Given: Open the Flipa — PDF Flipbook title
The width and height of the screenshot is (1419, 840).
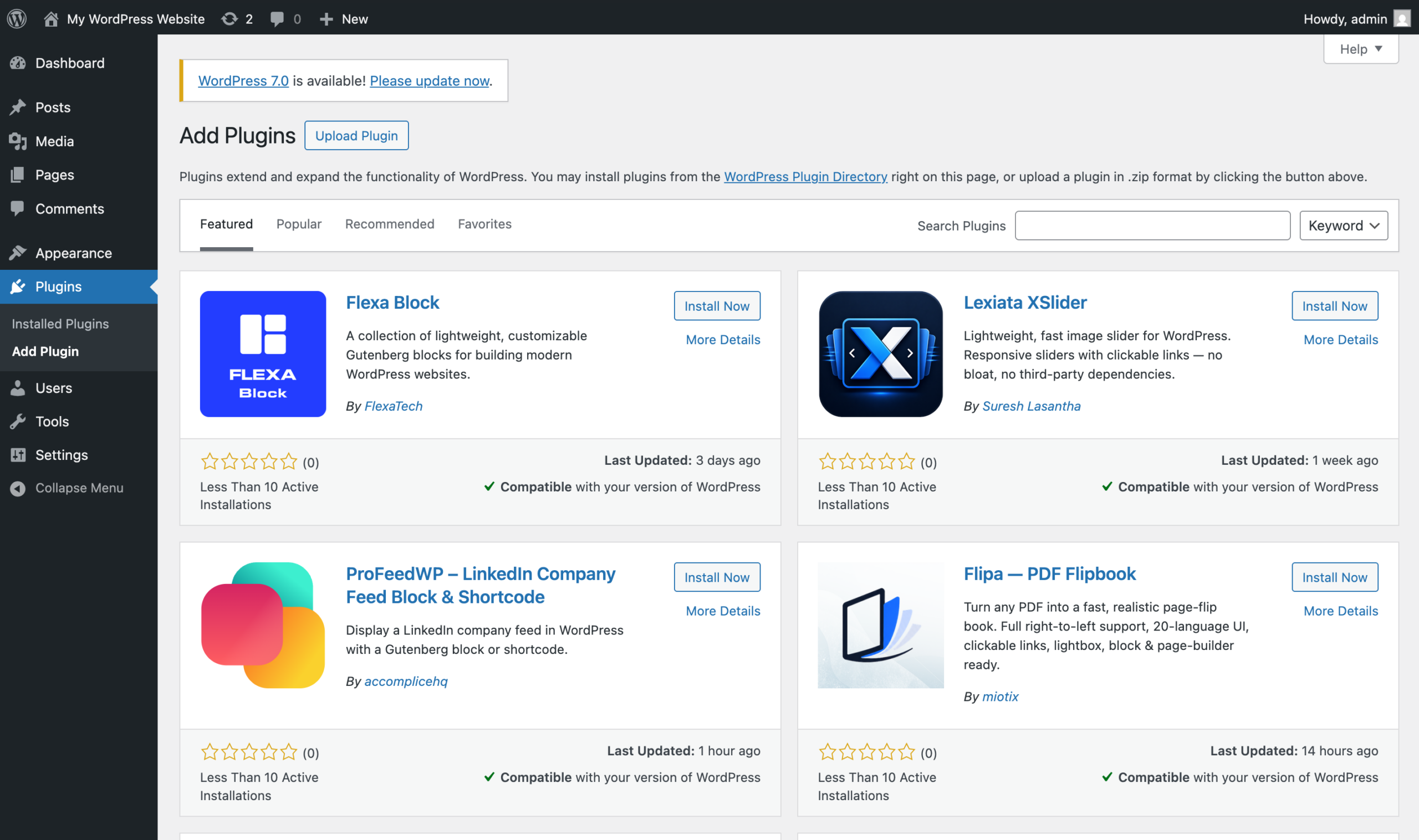Looking at the screenshot, I should coord(1049,573).
